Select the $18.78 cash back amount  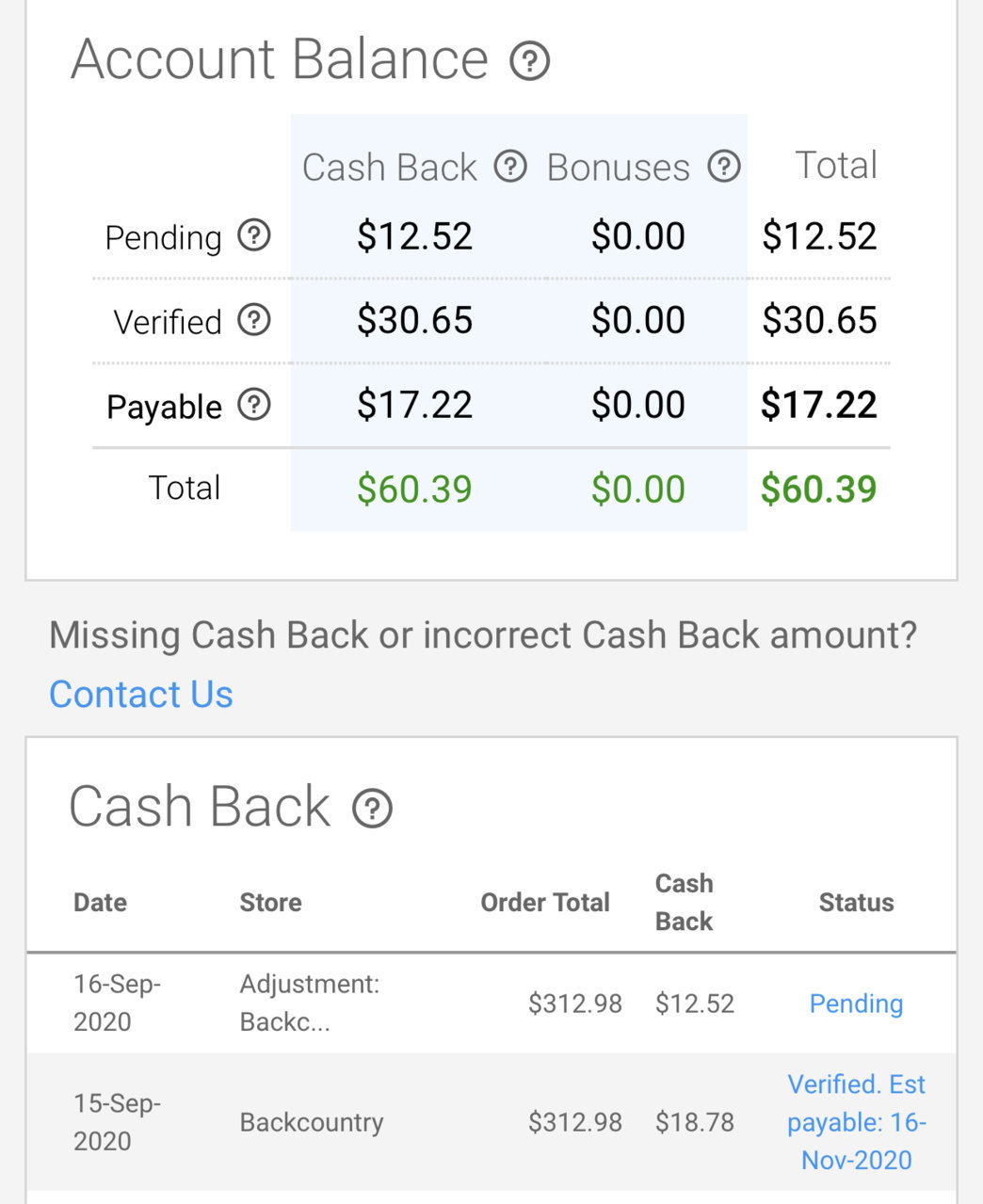[x=695, y=1122]
